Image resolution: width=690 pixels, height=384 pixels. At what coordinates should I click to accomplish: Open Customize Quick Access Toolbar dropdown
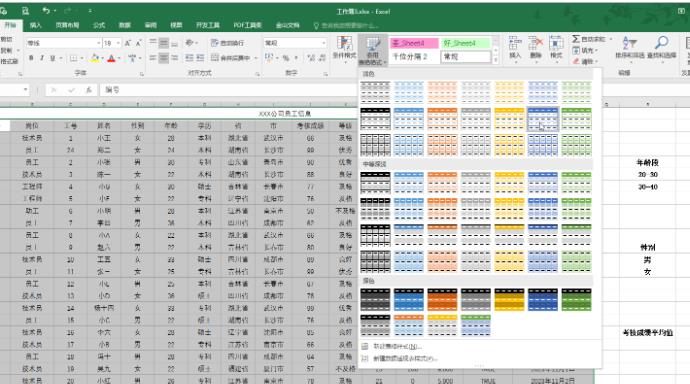point(90,11)
